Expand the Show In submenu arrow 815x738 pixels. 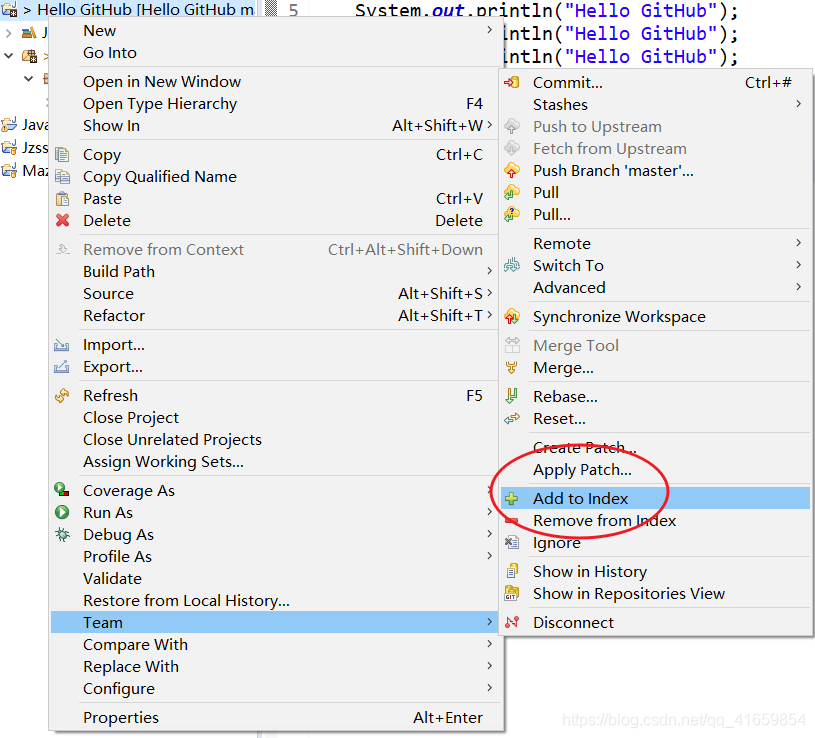click(489, 125)
